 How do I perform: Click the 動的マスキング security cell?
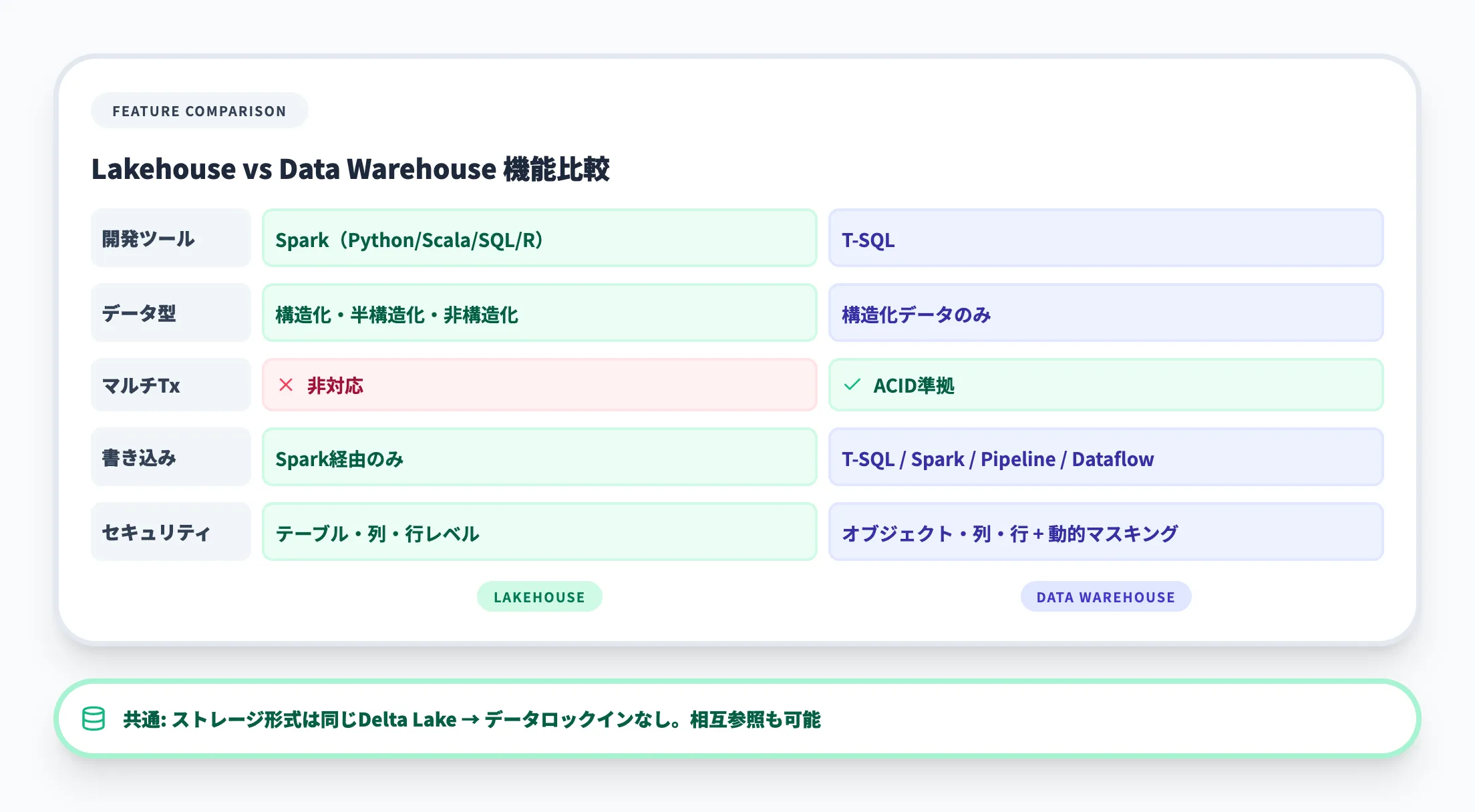pyautogui.click(x=1106, y=532)
